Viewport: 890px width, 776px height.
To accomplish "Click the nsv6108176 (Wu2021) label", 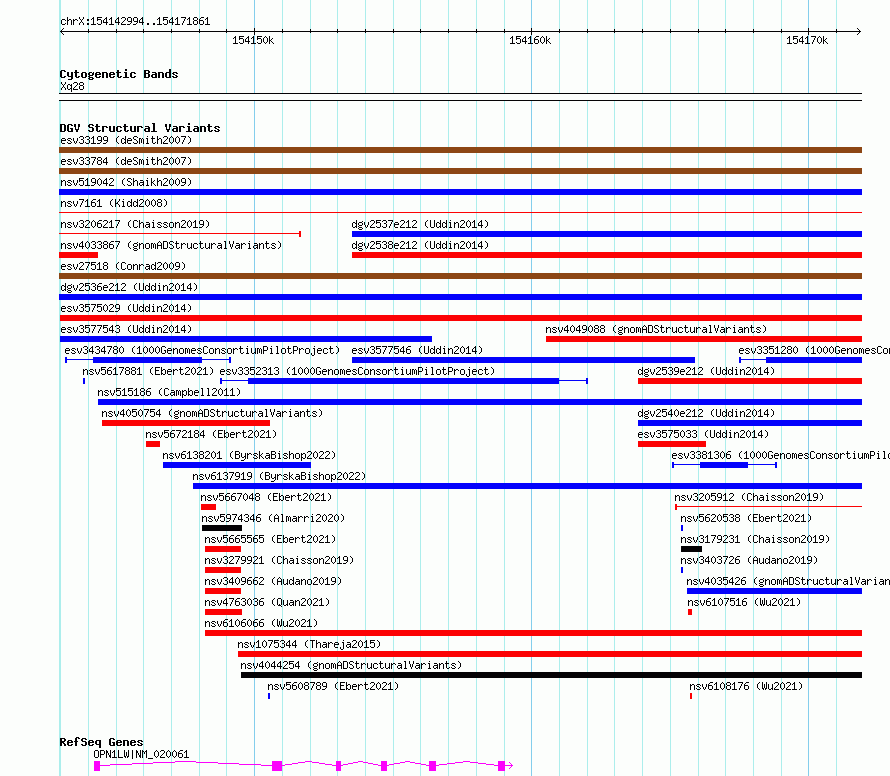I will (746, 686).
